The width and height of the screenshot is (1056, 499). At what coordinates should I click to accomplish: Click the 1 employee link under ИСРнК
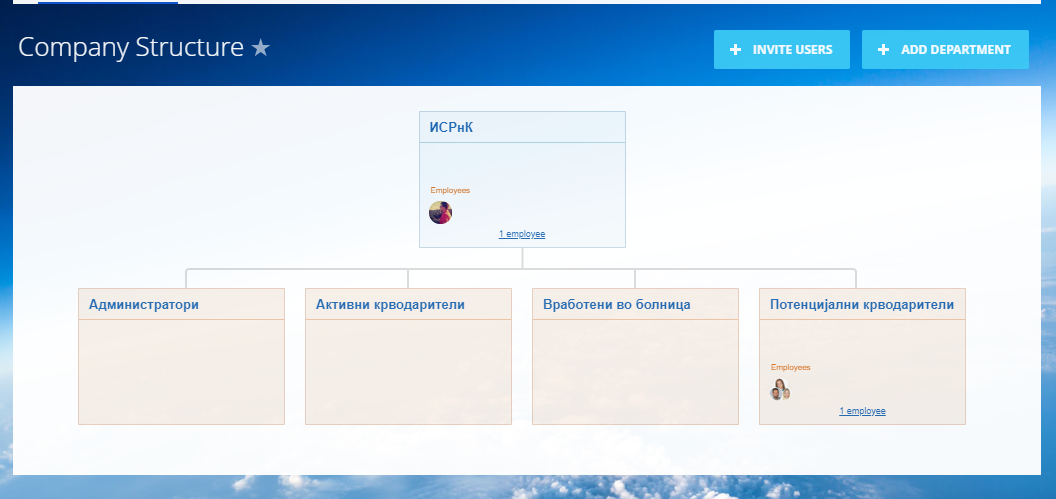(x=522, y=234)
